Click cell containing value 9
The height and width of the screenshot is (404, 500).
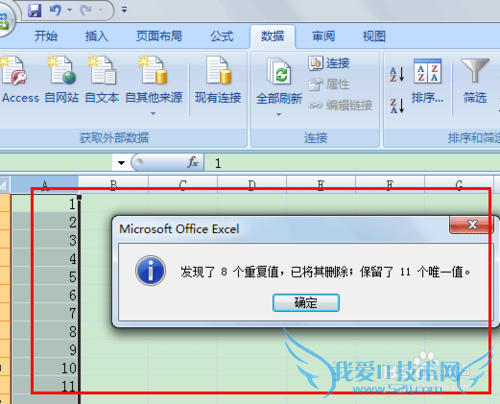click(45, 349)
